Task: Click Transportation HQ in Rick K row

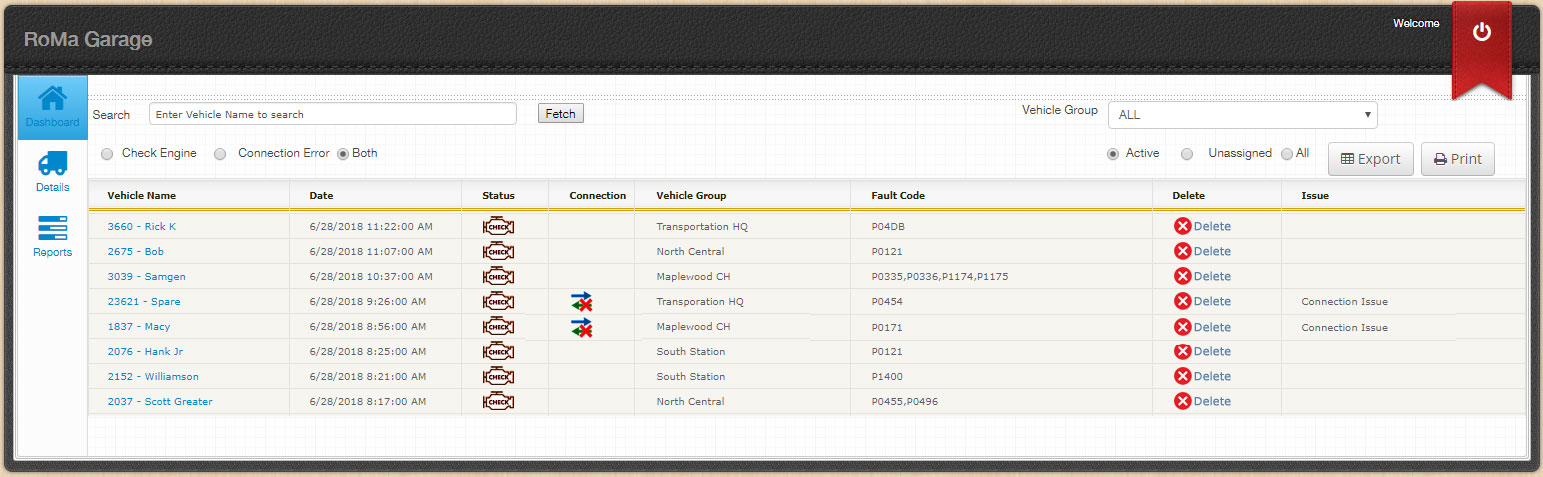Action: pyautogui.click(x=702, y=226)
